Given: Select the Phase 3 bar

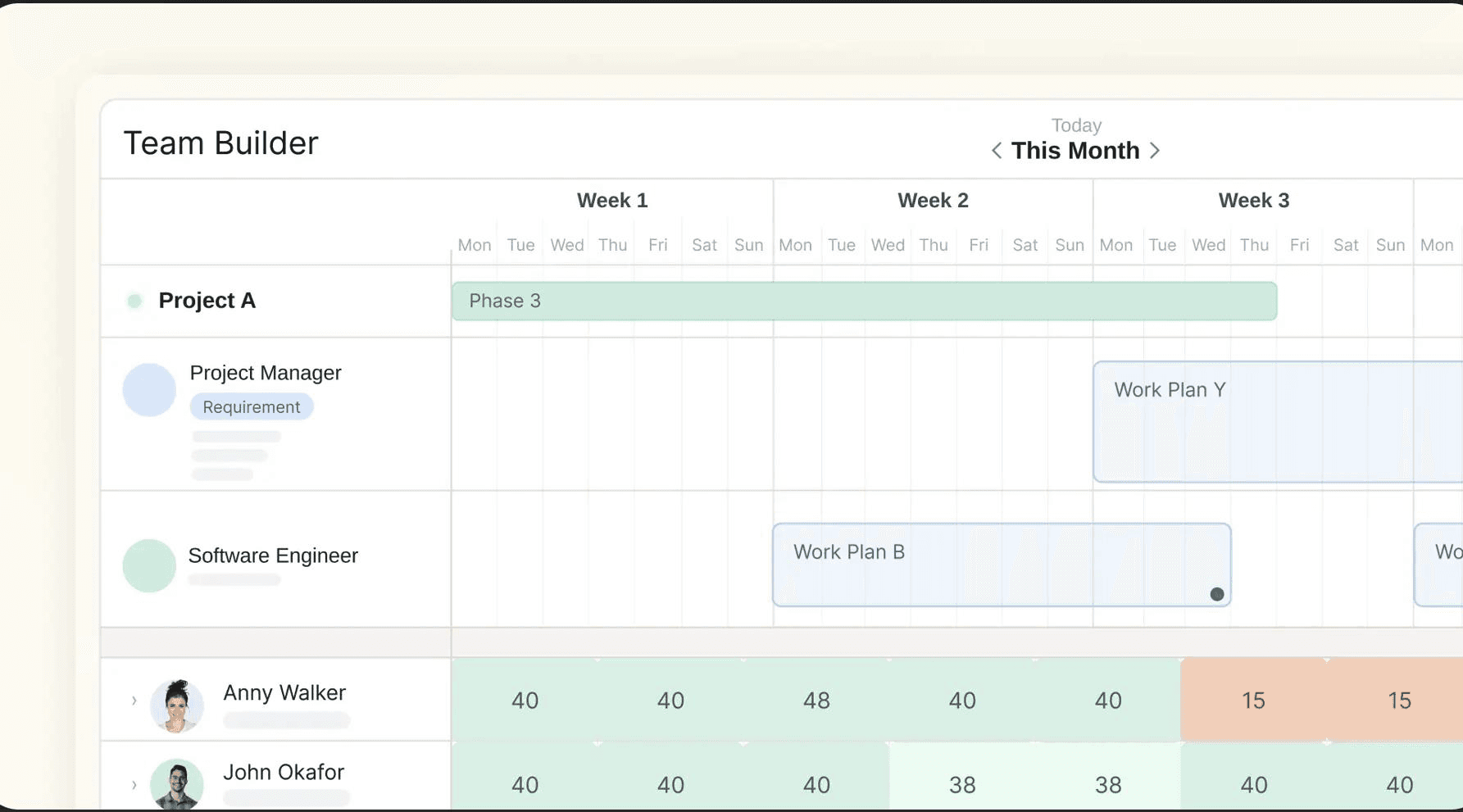Looking at the screenshot, I should tap(865, 301).
